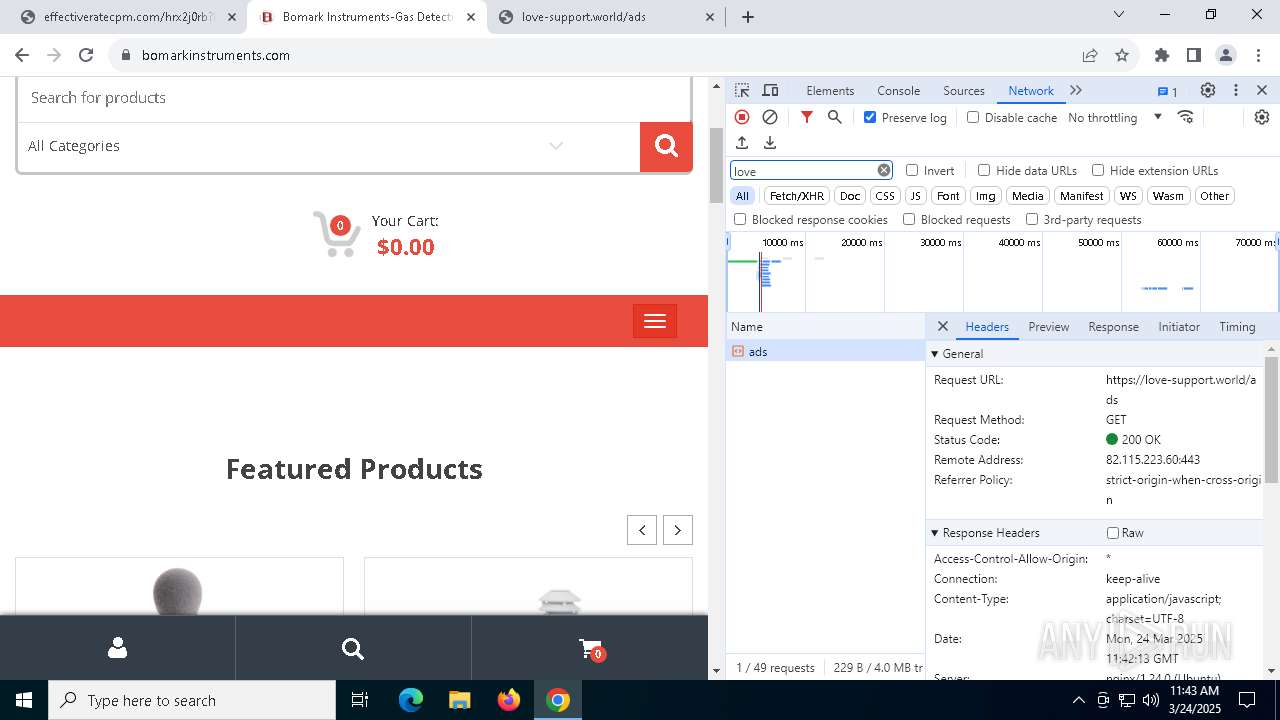Toggle Raw response headers checkbox
This screenshot has width=1280, height=720.
1113,533
